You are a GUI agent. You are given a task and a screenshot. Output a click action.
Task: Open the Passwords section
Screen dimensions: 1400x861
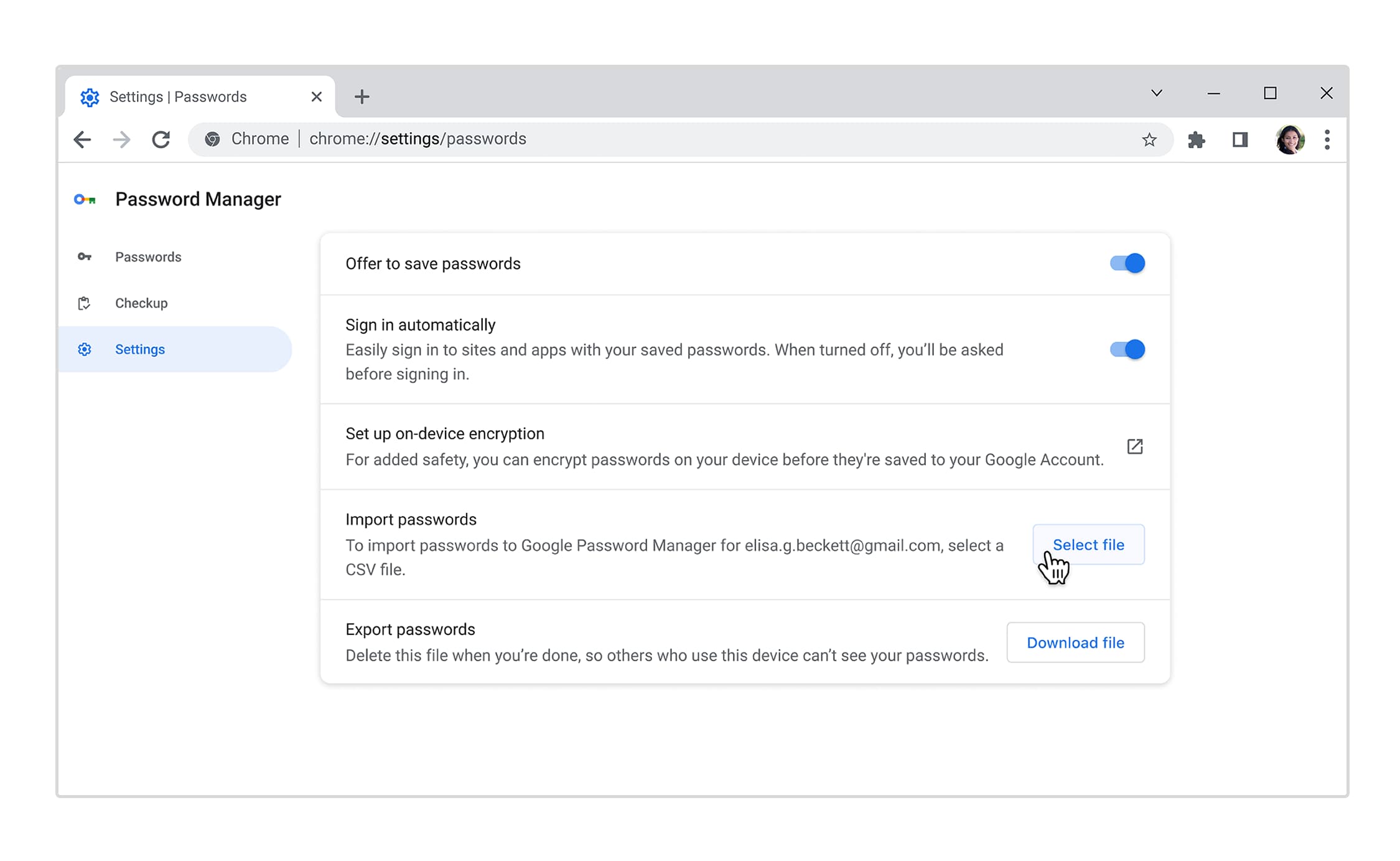[x=147, y=257]
